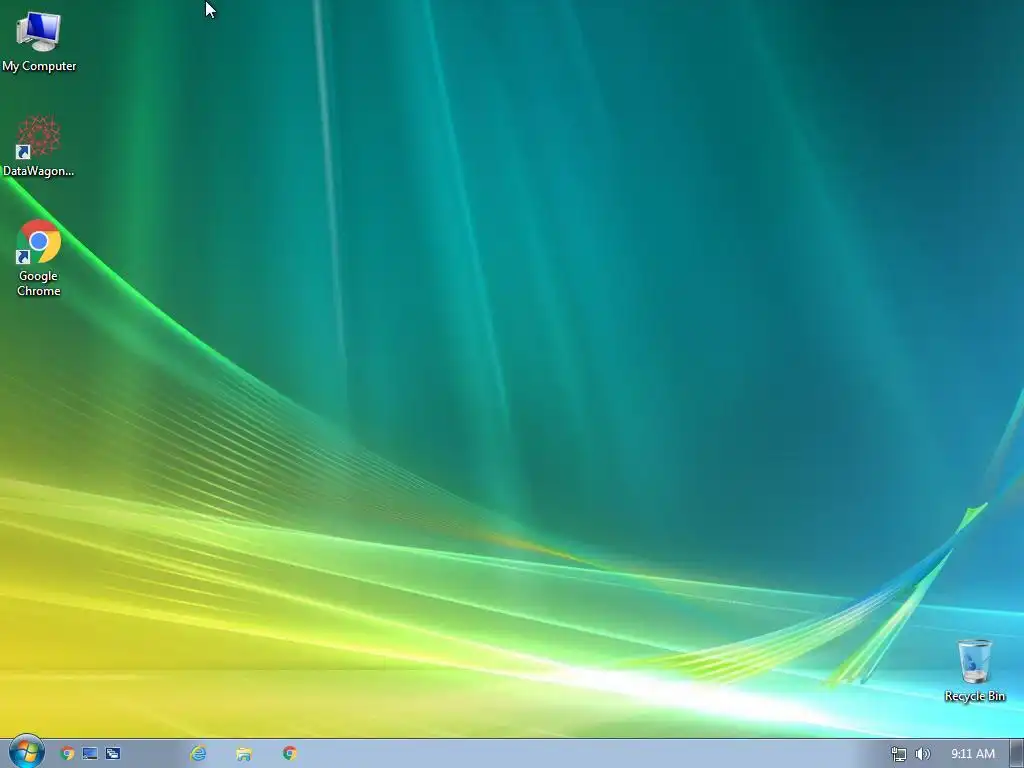Select the Google Chrome desktop shortcut
The height and width of the screenshot is (768, 1024).
click(39, 259)
